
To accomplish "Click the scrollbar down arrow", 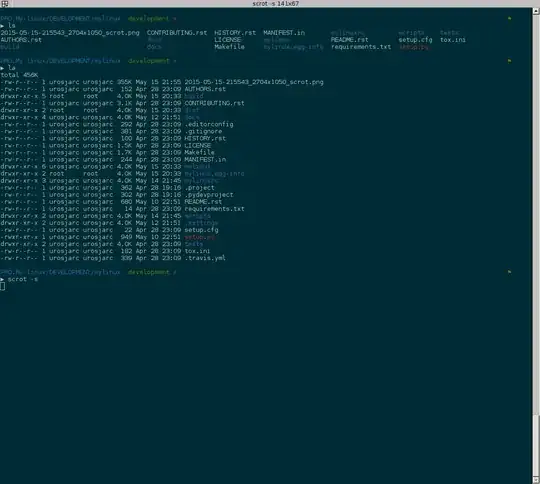I will 536,480.
